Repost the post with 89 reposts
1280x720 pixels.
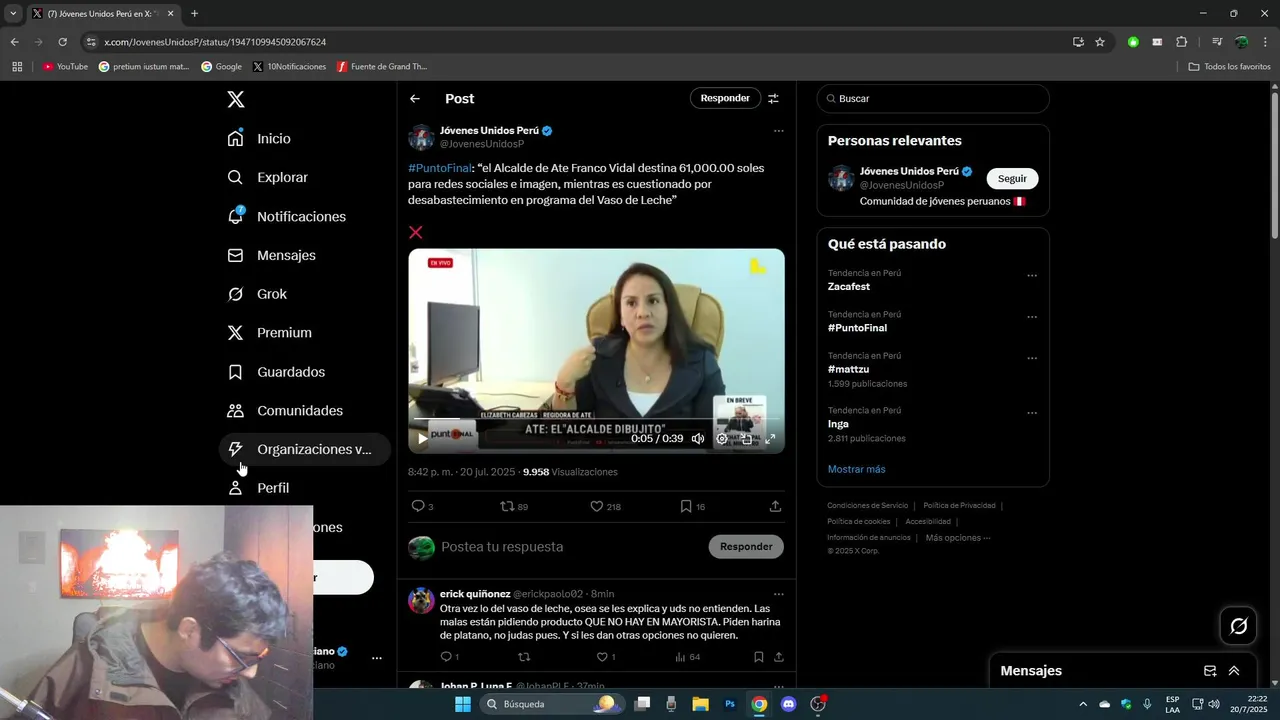514,507
